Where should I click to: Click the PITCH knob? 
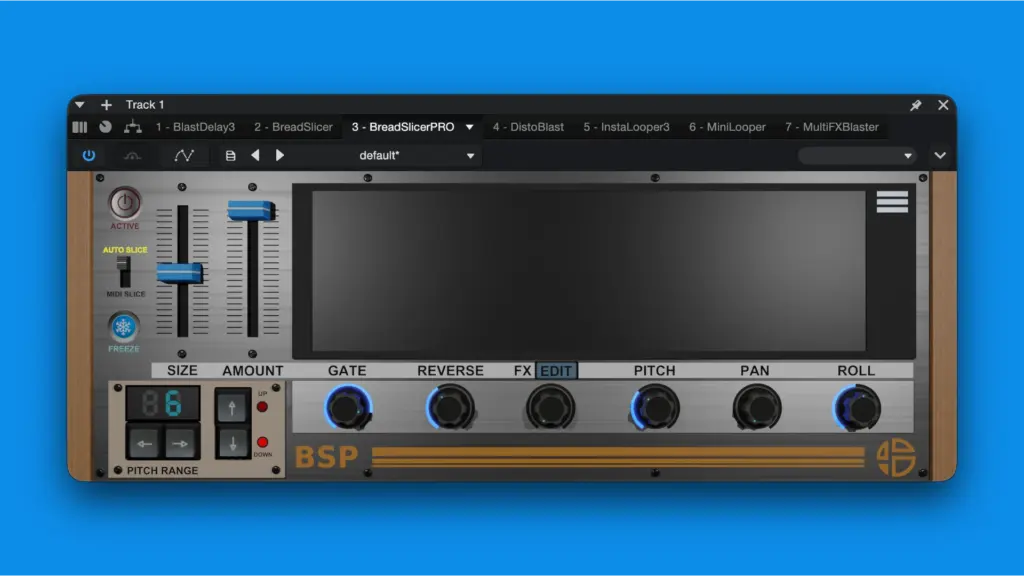pyautogui.click(x=655, y=408)
